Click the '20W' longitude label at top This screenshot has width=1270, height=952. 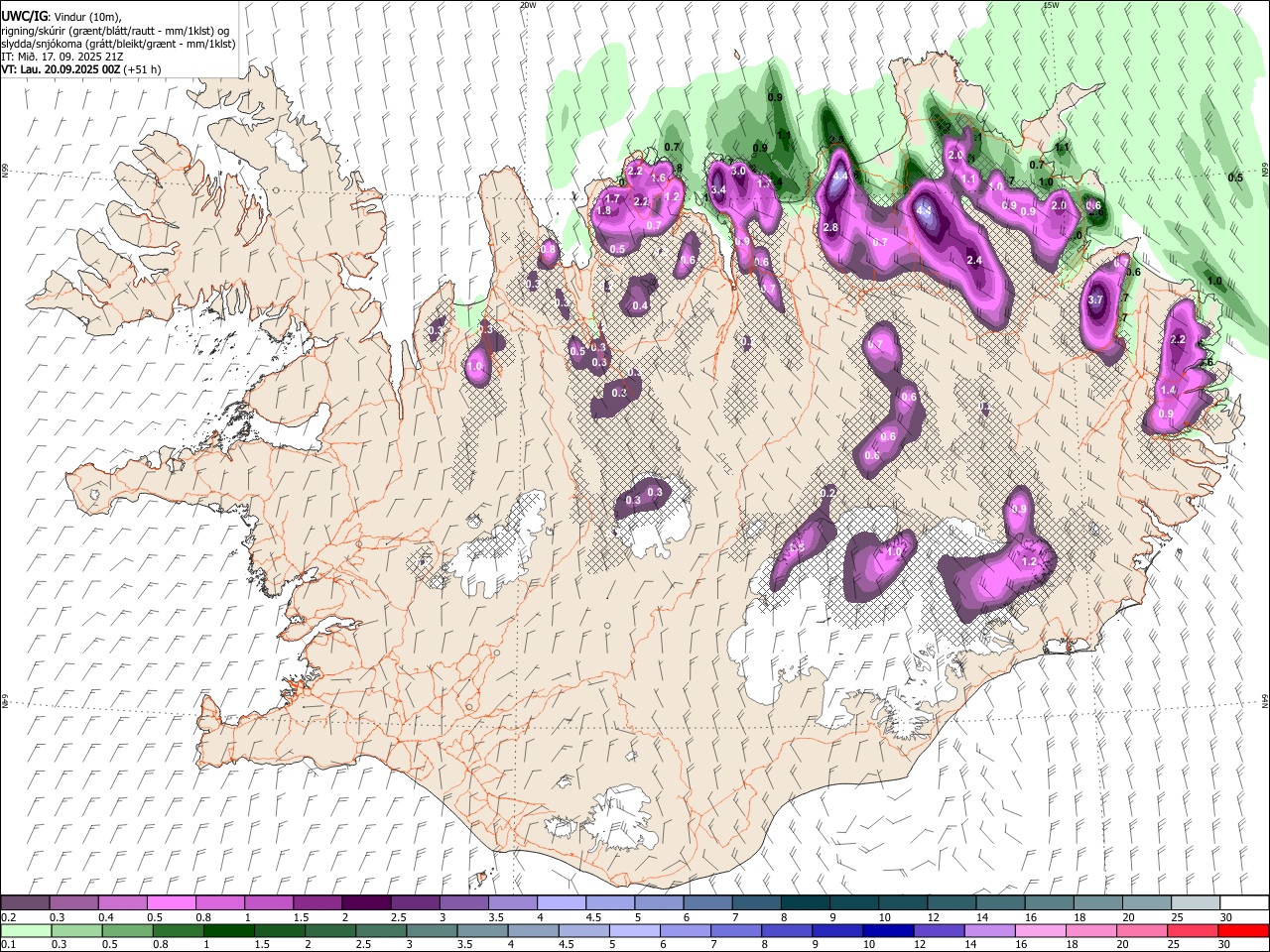click(x=528, y=5)
